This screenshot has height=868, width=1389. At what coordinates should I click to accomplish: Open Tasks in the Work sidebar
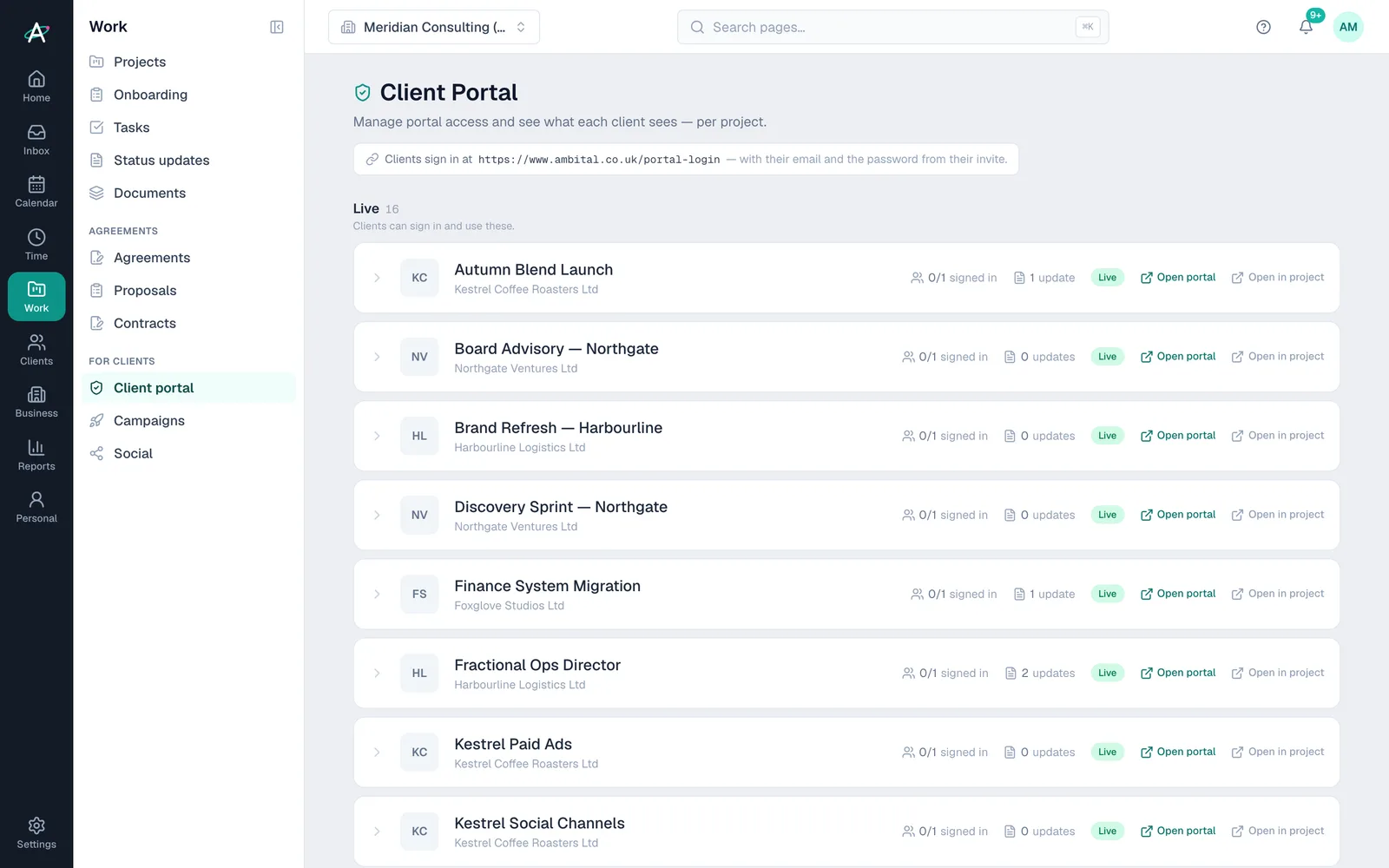tap(188, 128)
